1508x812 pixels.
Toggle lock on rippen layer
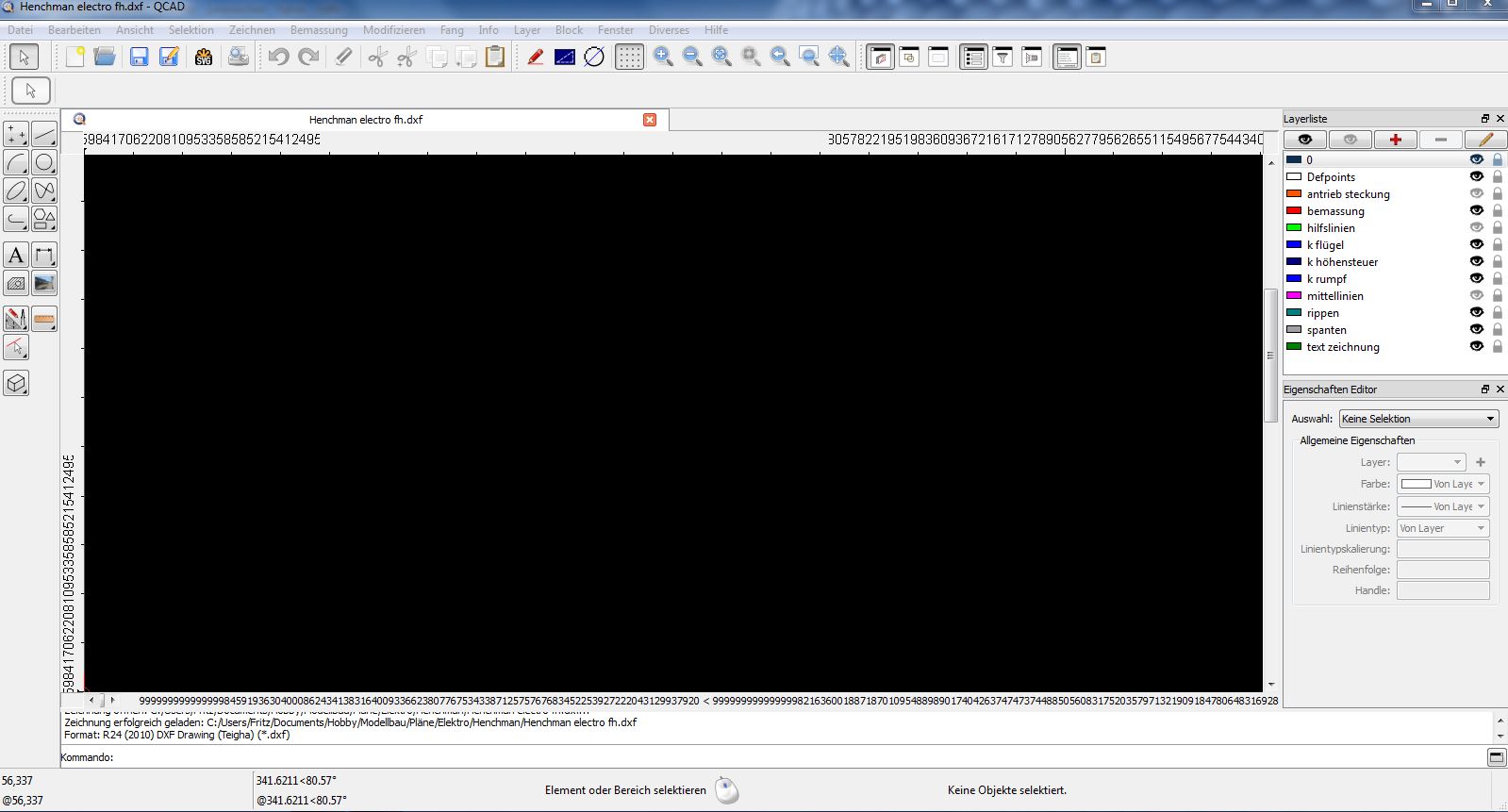click(x=1497, y=313)
